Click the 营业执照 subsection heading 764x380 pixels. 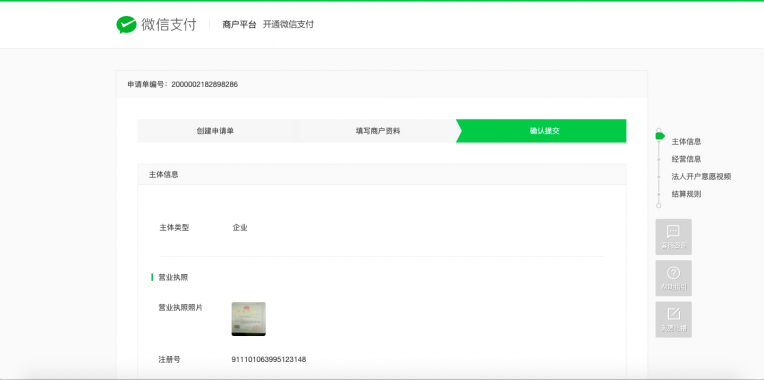click(x=173, y=278)
